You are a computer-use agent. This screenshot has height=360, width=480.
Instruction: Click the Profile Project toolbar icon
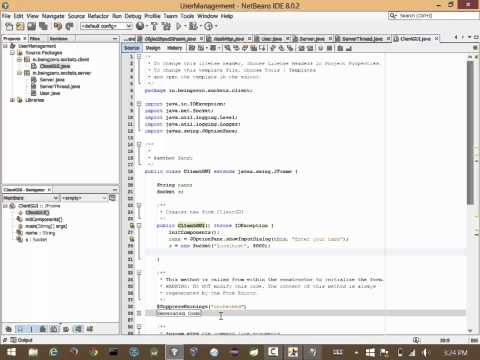pos(208,26)
